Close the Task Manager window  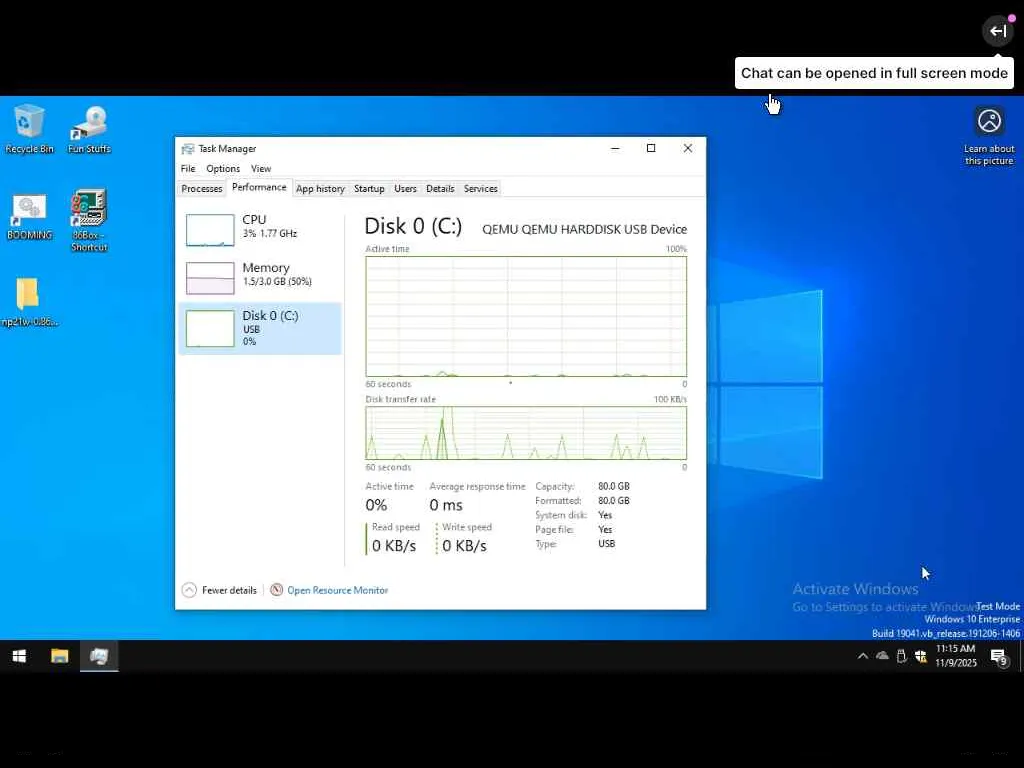(x=688, y=148)
